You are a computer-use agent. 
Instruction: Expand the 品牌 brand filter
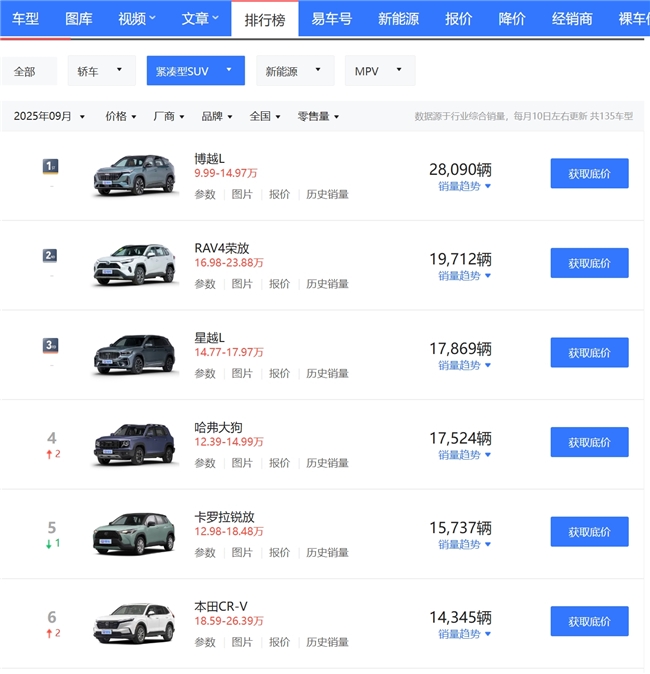(216, 117)
